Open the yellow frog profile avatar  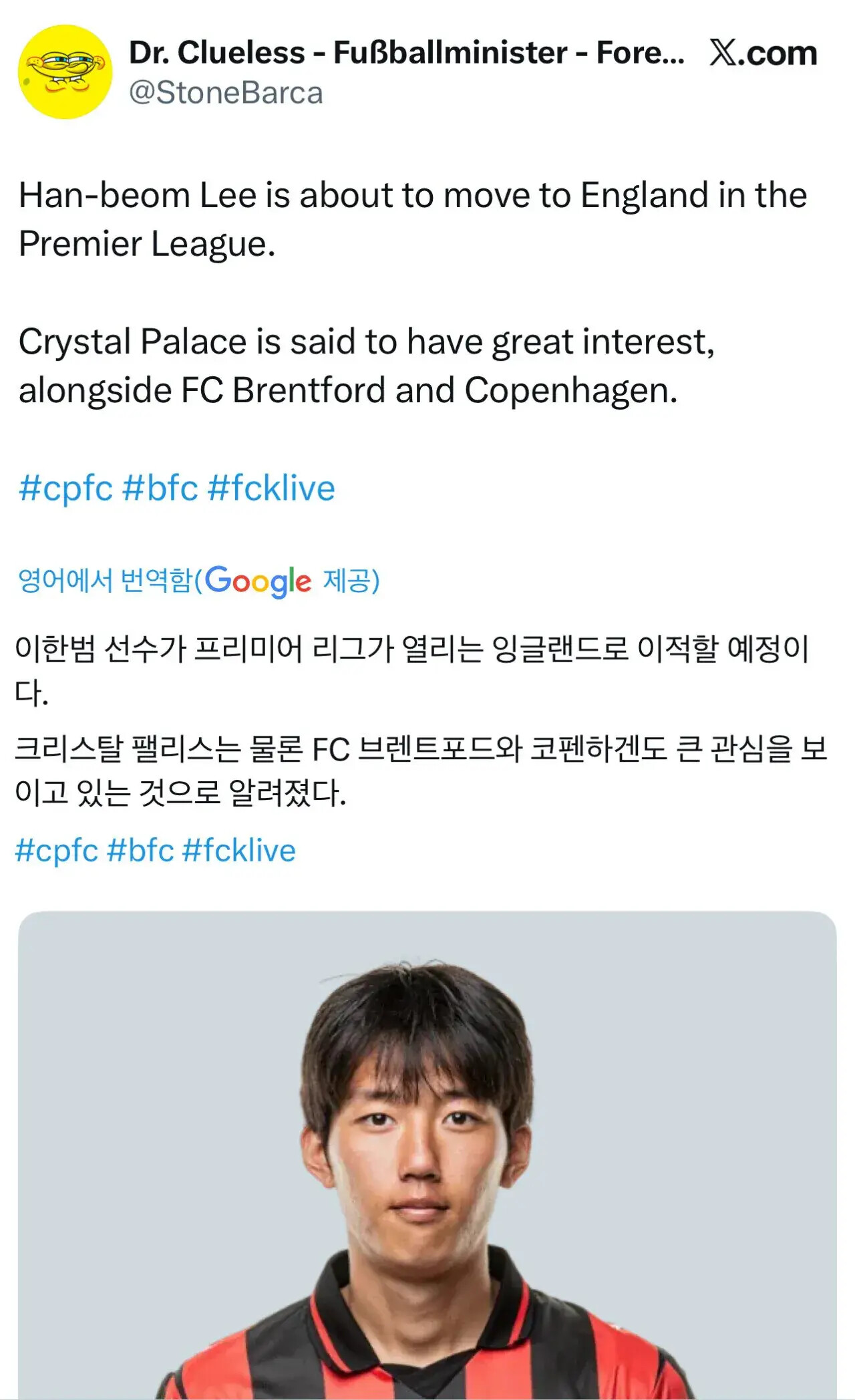(65, 72)
